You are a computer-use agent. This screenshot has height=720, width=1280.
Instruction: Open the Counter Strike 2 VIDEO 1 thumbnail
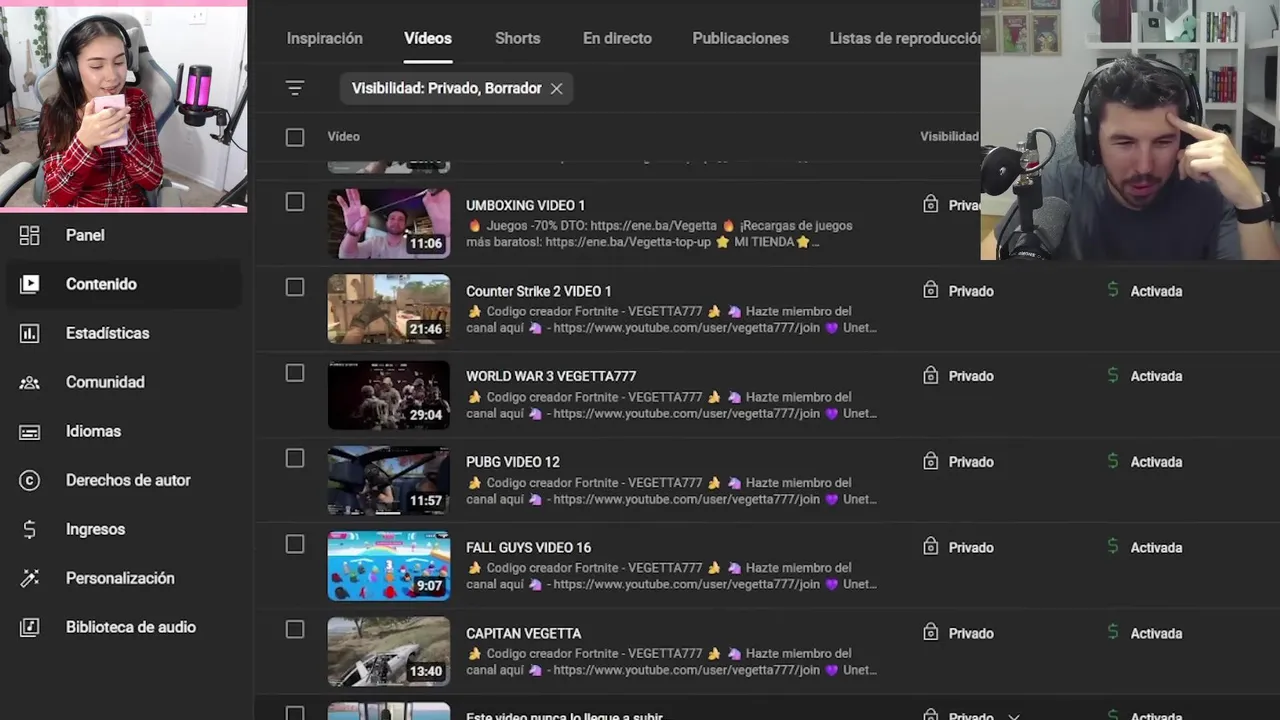click(x=389, y=309)
